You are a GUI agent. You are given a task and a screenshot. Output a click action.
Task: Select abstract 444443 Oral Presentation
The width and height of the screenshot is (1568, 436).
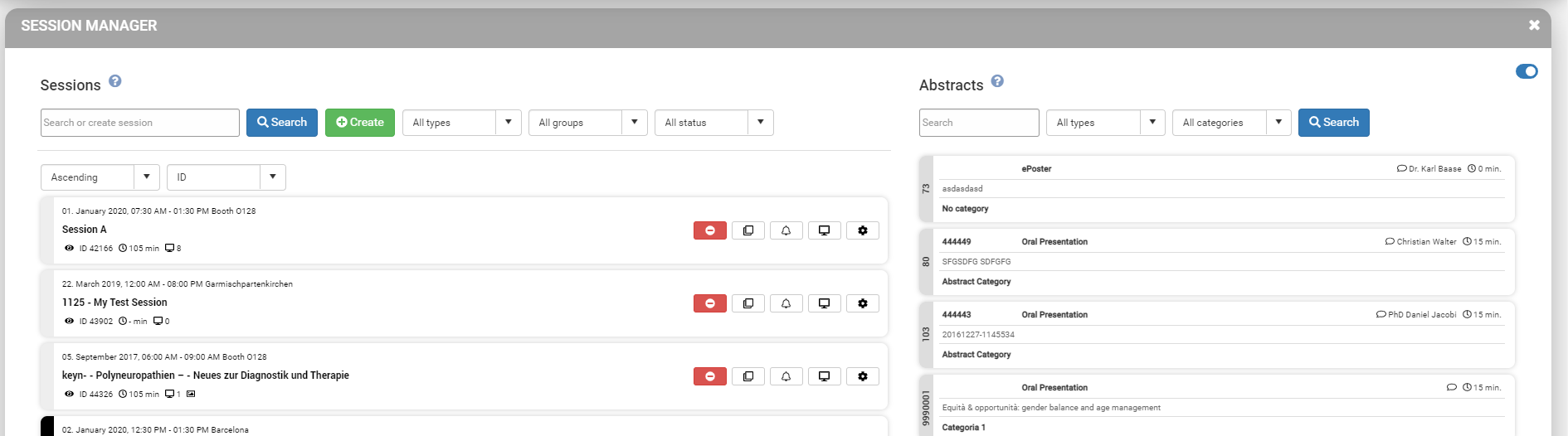1217,335
